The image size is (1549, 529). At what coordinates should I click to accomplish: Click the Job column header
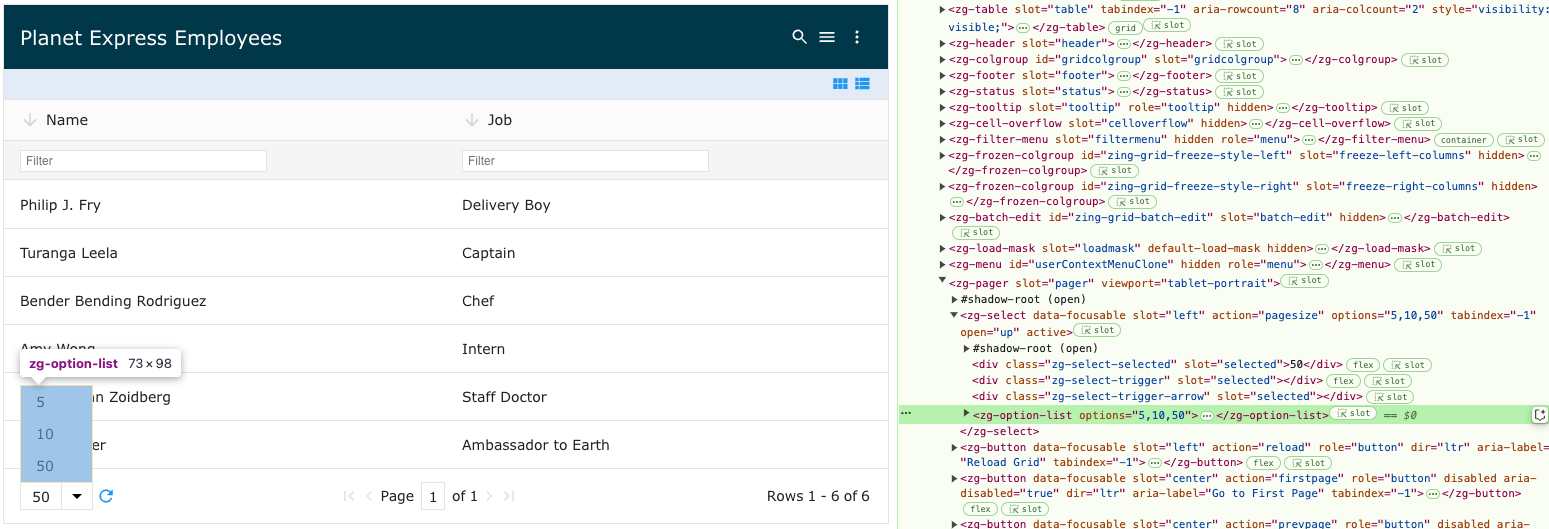click(x=667, y=120)
